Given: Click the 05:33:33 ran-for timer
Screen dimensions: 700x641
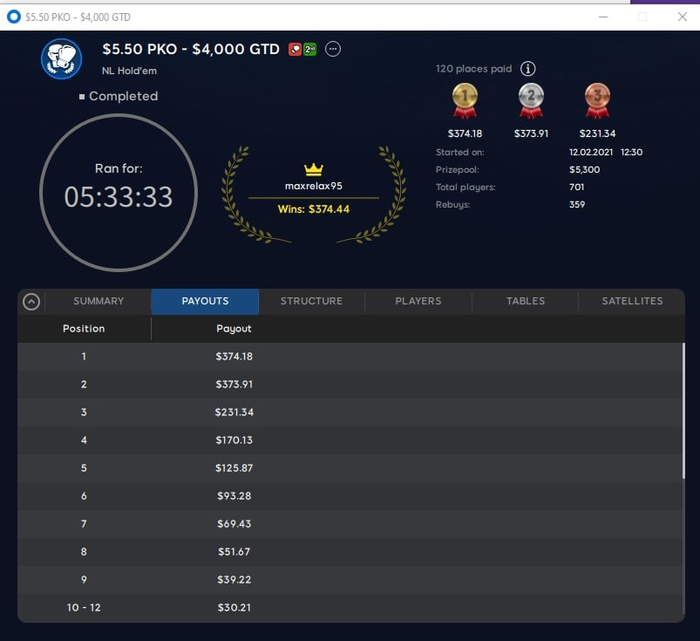Looking at the screenshot, I should click(118, 197).
